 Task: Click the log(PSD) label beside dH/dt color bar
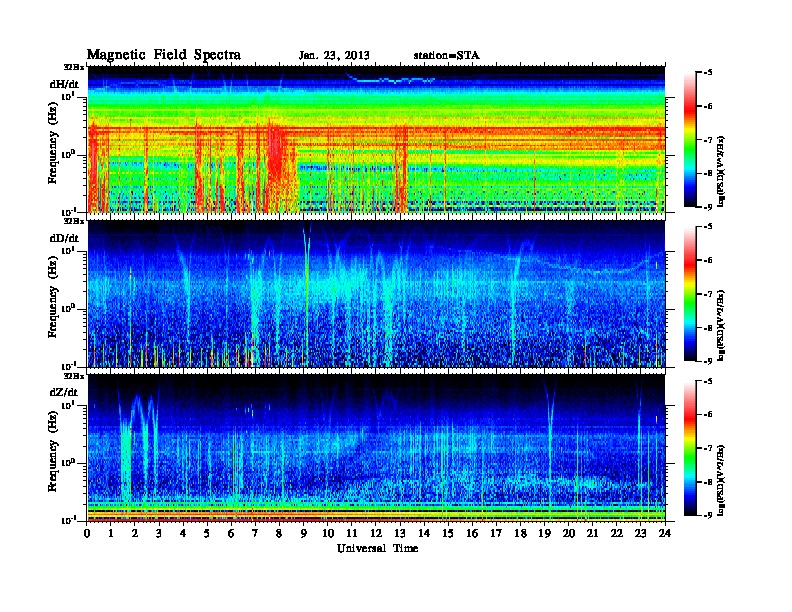click(x=722, y=171)
